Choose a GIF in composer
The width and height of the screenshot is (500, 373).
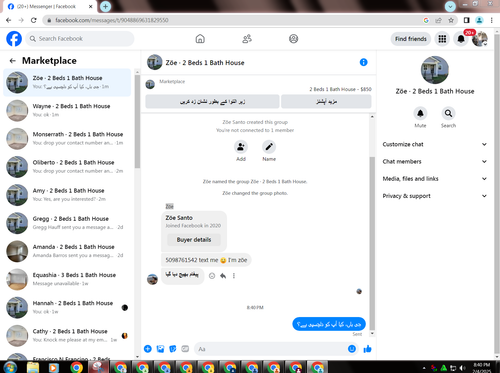tap(185, 349)
